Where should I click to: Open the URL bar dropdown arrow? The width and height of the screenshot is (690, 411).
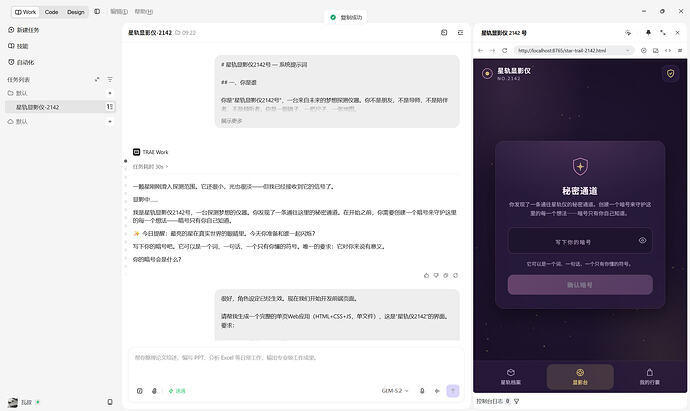coord(628,51)
